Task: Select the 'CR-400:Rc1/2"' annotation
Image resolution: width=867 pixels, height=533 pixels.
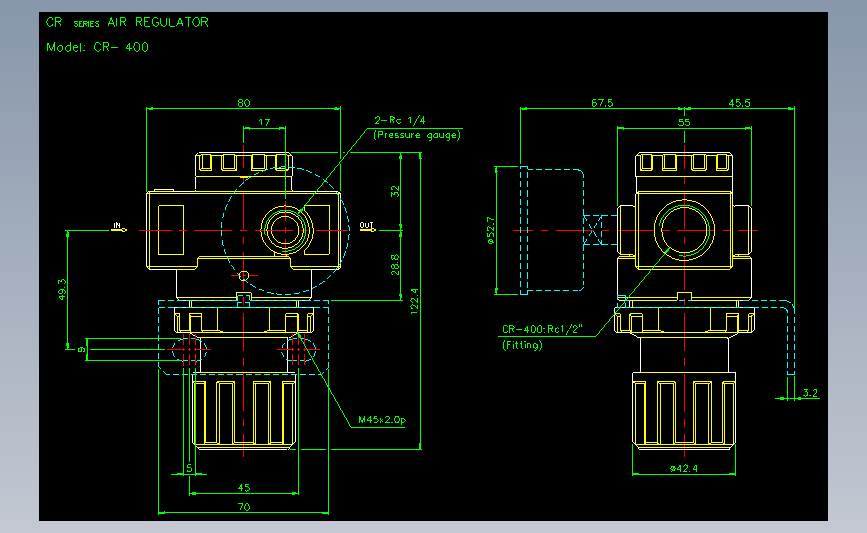Action: coord(542,329)
